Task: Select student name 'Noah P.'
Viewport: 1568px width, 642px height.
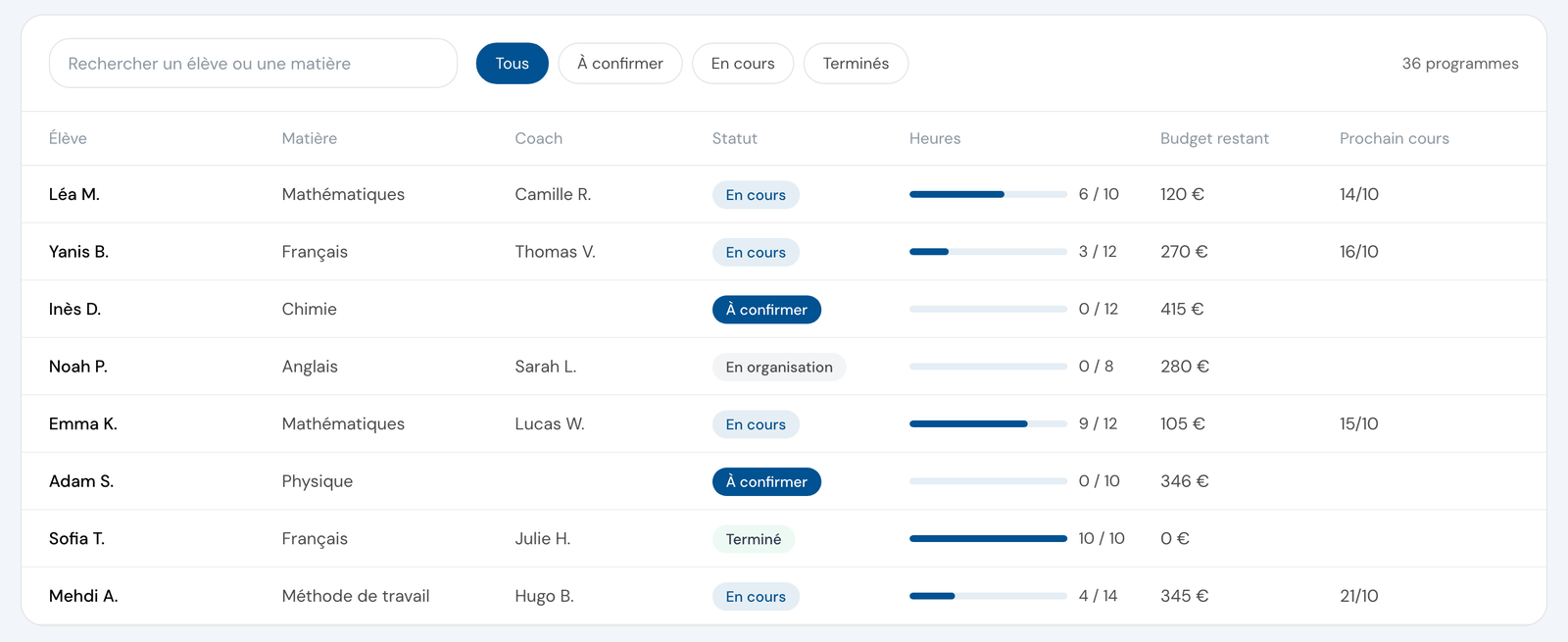Action: (78, 367)
